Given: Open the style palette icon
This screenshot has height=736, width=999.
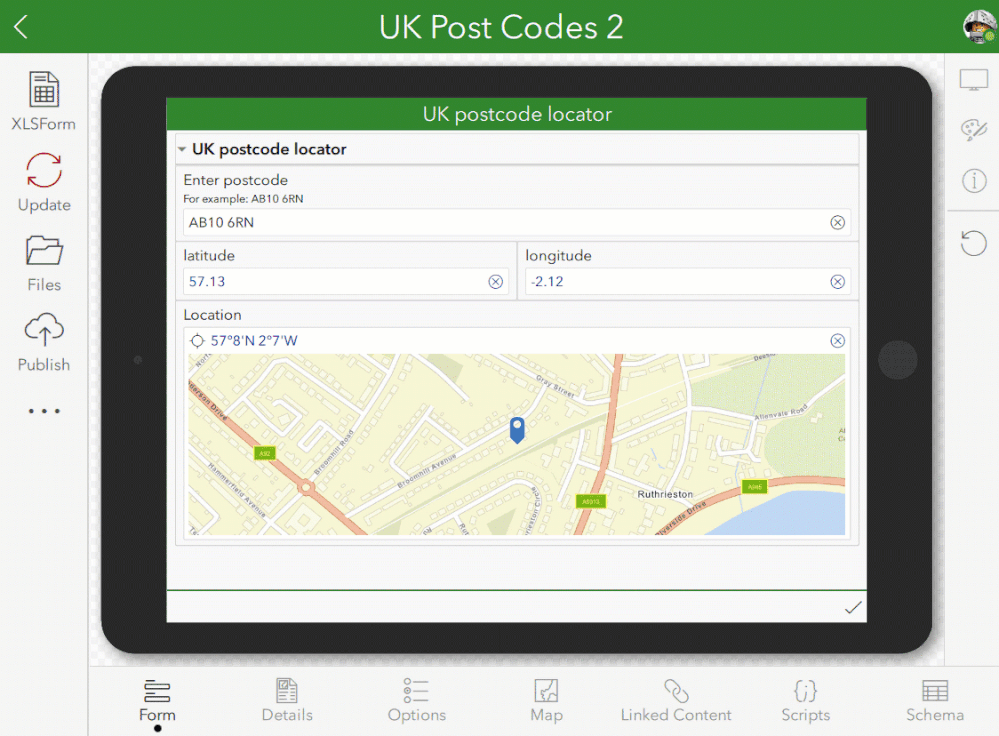Looking at the screenshot, I should point(974,130).
